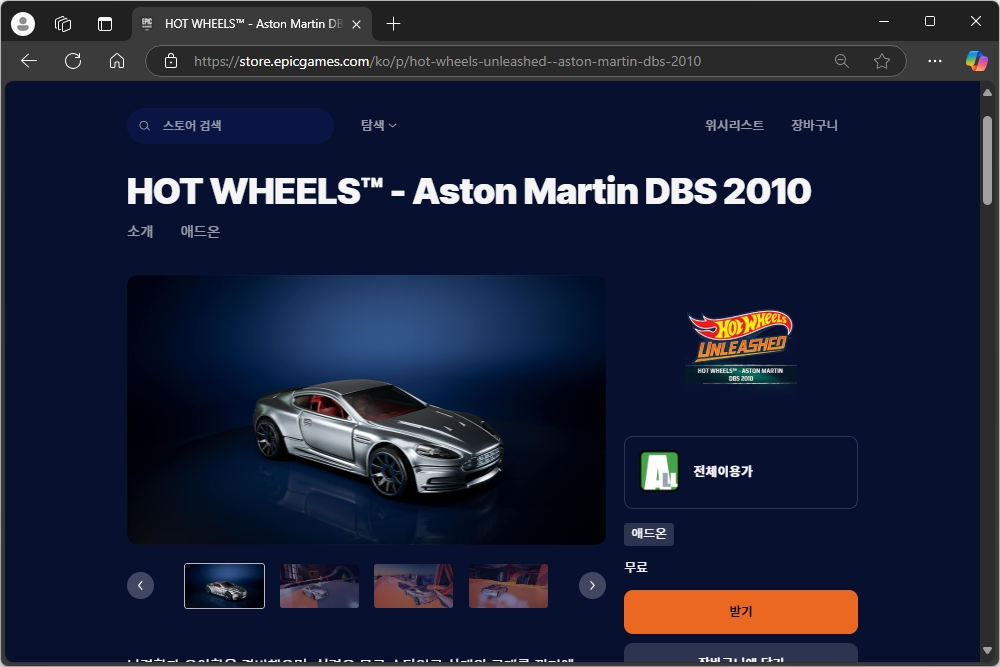
Task: Go to browser home page
Action: coord(117,61)
